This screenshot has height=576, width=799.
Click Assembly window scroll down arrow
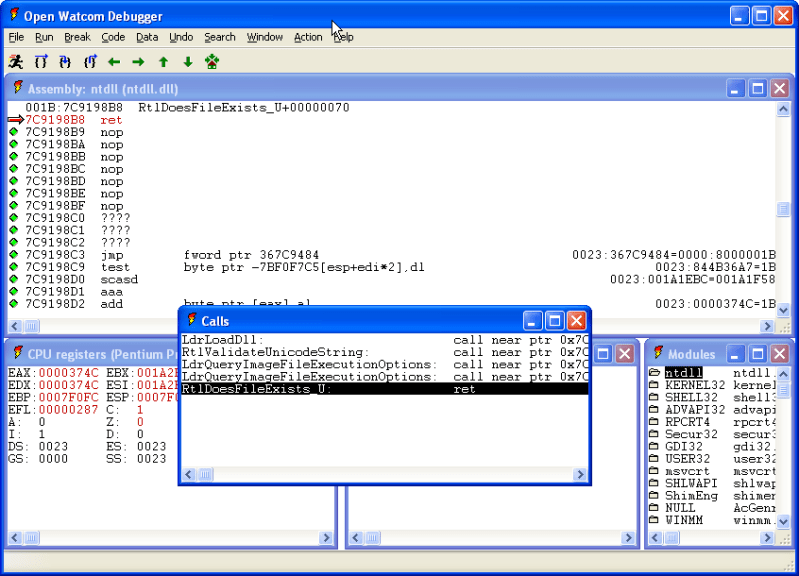[x=783, y=309]
